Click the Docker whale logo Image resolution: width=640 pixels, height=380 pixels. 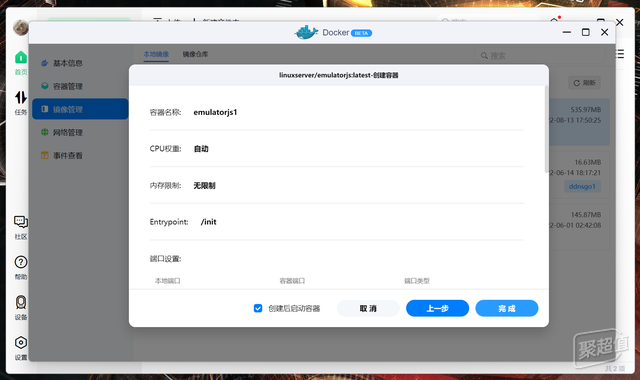coord(306,32)
